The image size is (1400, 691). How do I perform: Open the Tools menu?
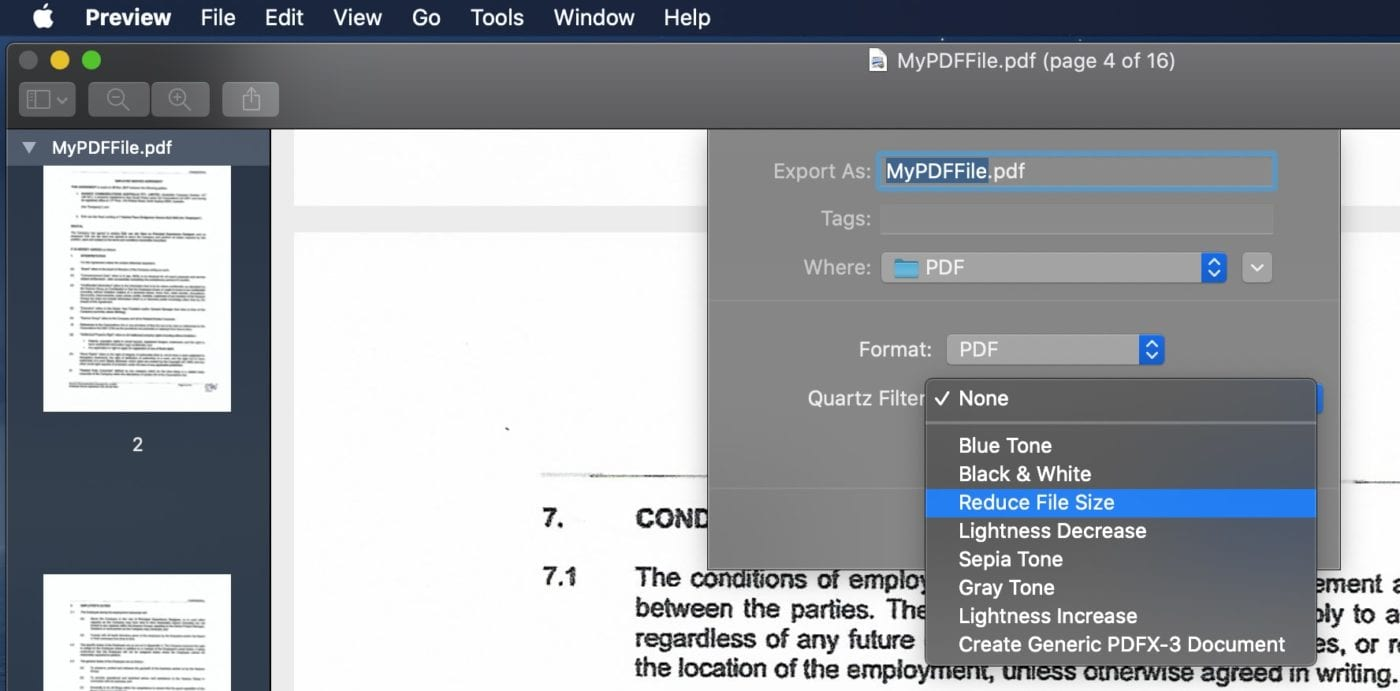496,16
